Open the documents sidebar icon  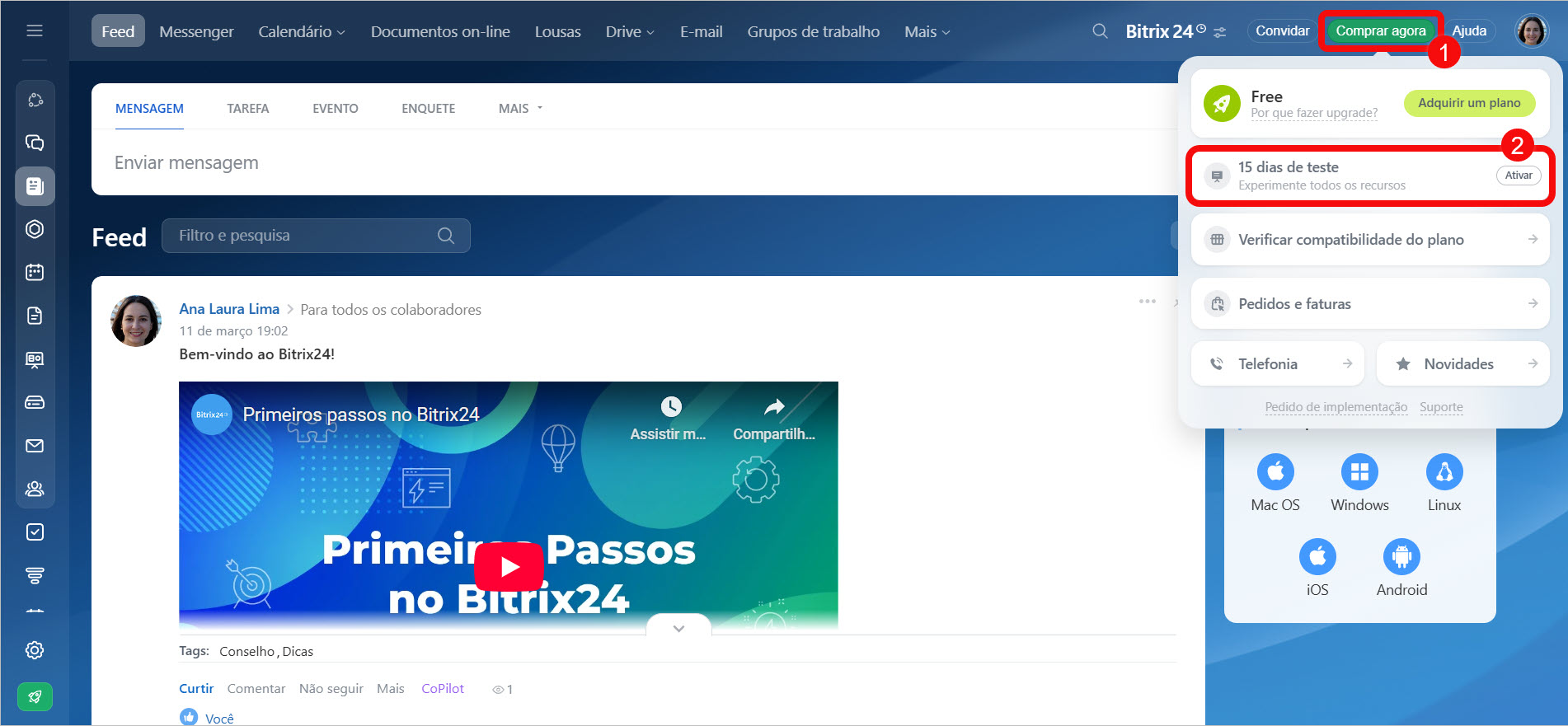coord(35,316)
